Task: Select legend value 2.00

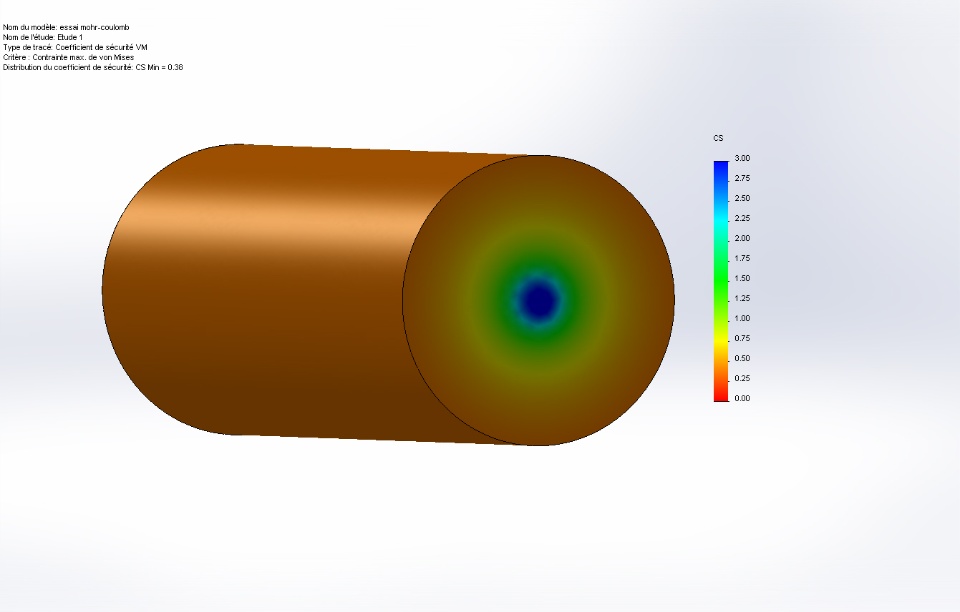Action: pos(742,238)
